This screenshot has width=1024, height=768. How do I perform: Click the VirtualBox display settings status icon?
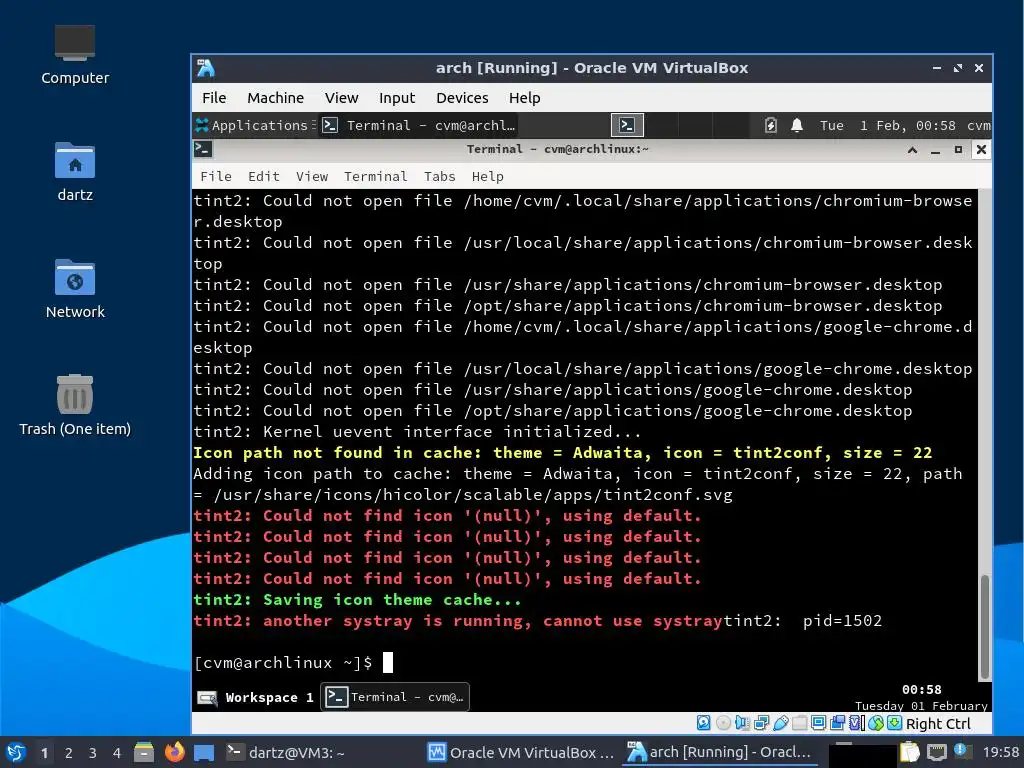pos(818,723)
